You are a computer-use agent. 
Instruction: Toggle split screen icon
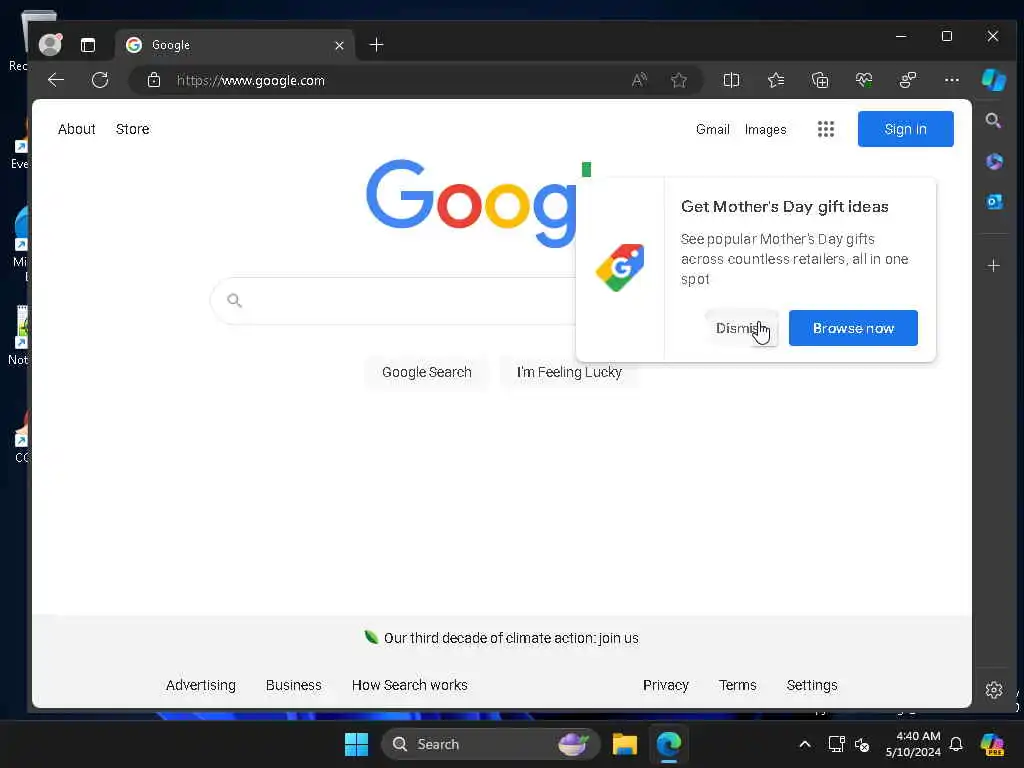click(731, 80)
